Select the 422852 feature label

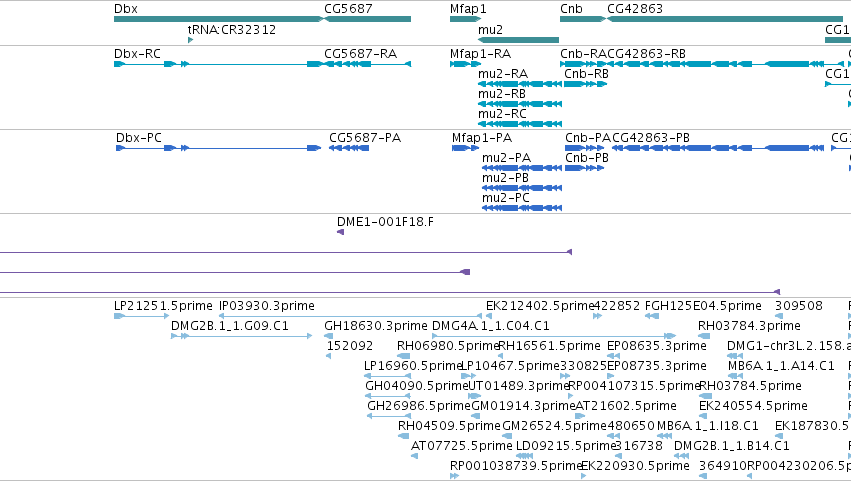pyautogui.click(x=617, y=306)
